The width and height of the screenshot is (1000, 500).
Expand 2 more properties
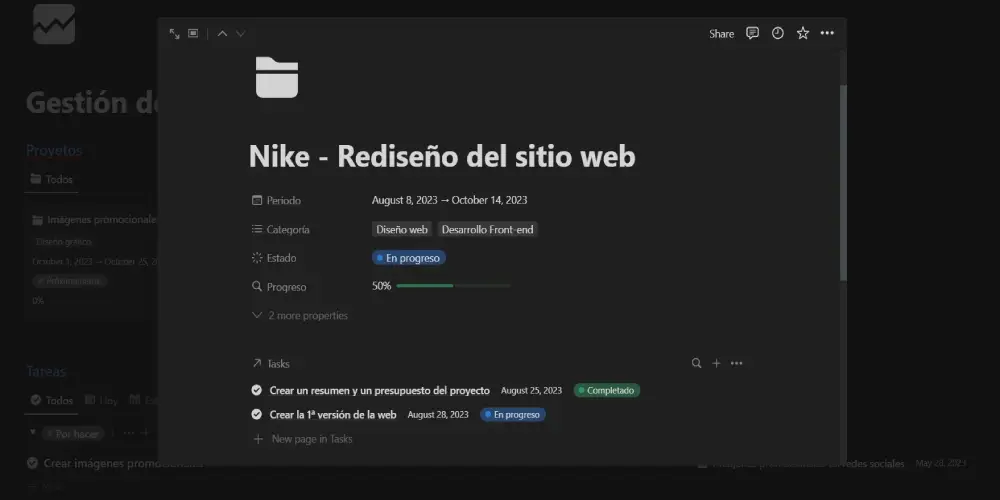point(300,316)
